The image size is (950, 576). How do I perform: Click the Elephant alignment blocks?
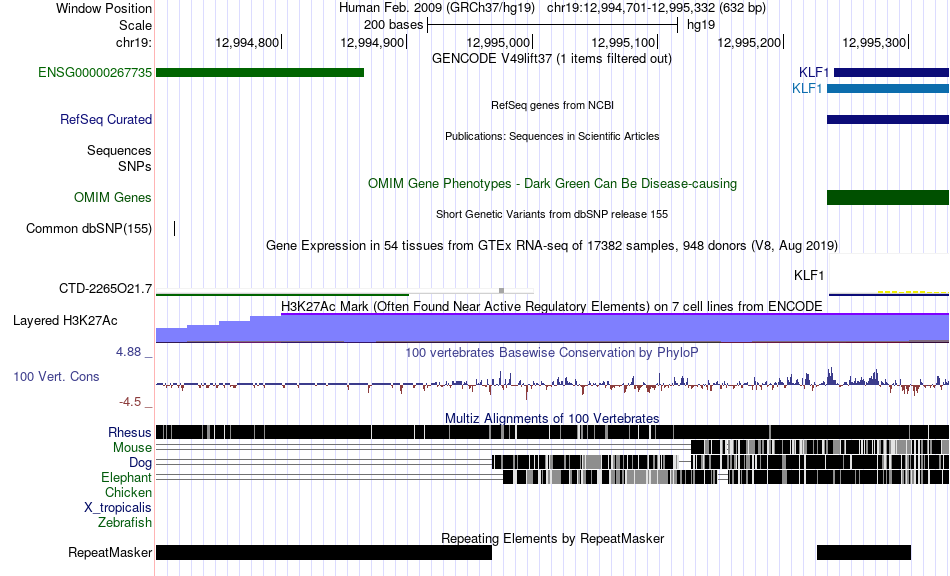[726, 477]
